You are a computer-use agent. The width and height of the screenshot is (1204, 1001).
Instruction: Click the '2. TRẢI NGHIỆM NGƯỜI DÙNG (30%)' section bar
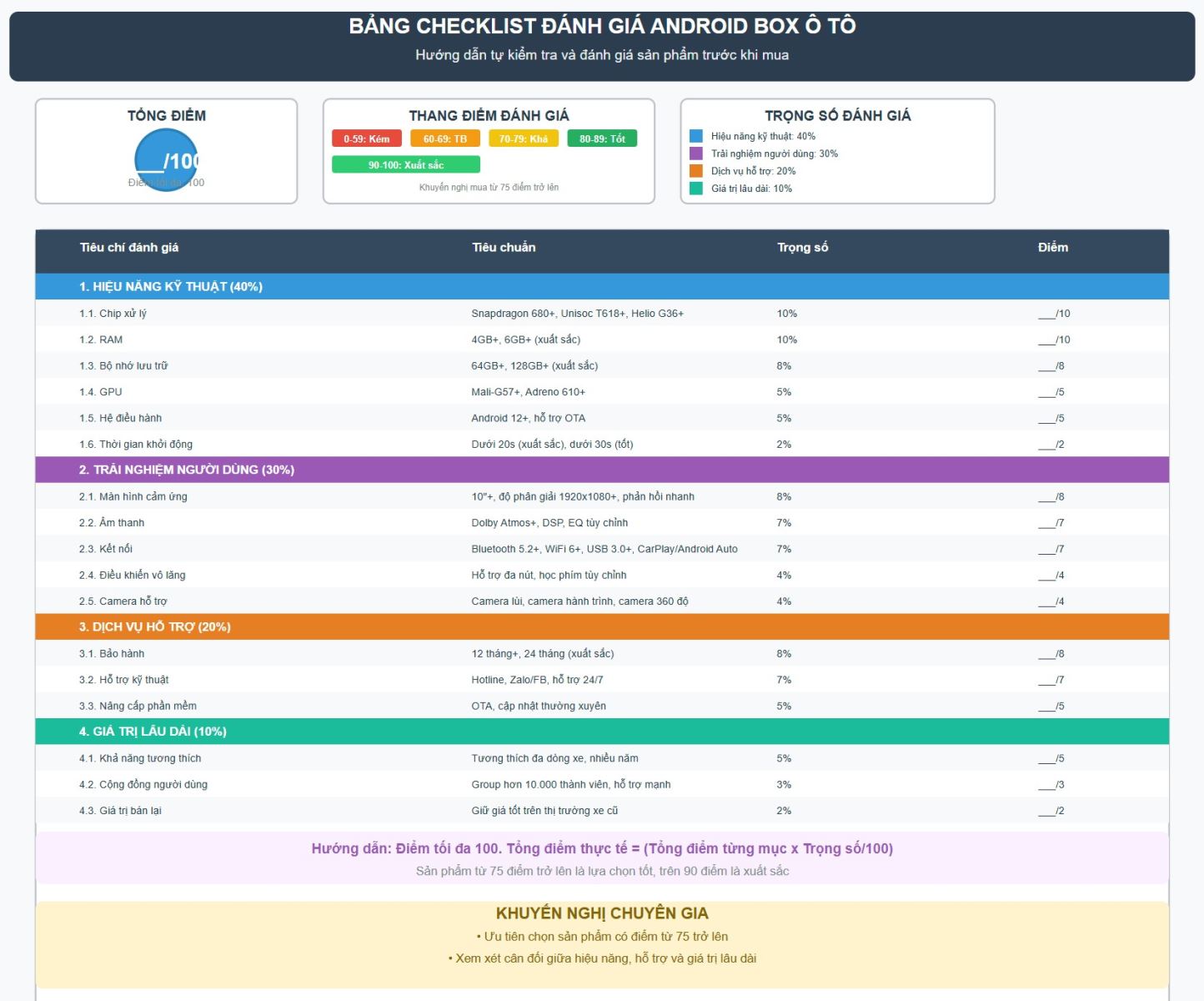pyautogui.click(x=602, y=470)
